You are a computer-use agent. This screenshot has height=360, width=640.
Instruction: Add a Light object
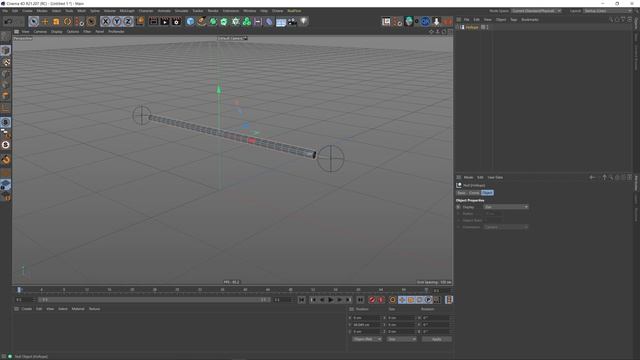(304, 21)
